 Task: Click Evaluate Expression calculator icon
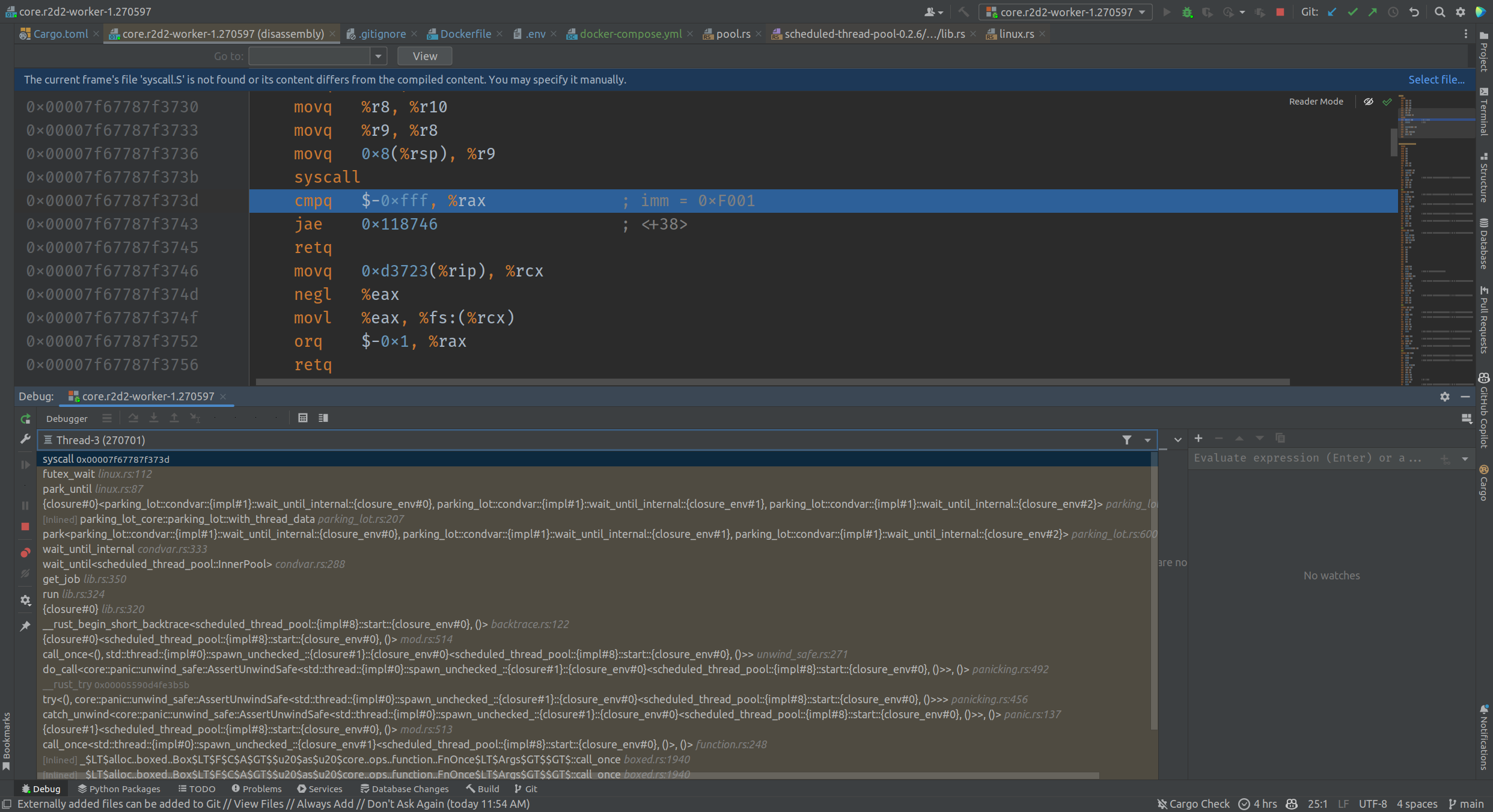tap(303, 418)
